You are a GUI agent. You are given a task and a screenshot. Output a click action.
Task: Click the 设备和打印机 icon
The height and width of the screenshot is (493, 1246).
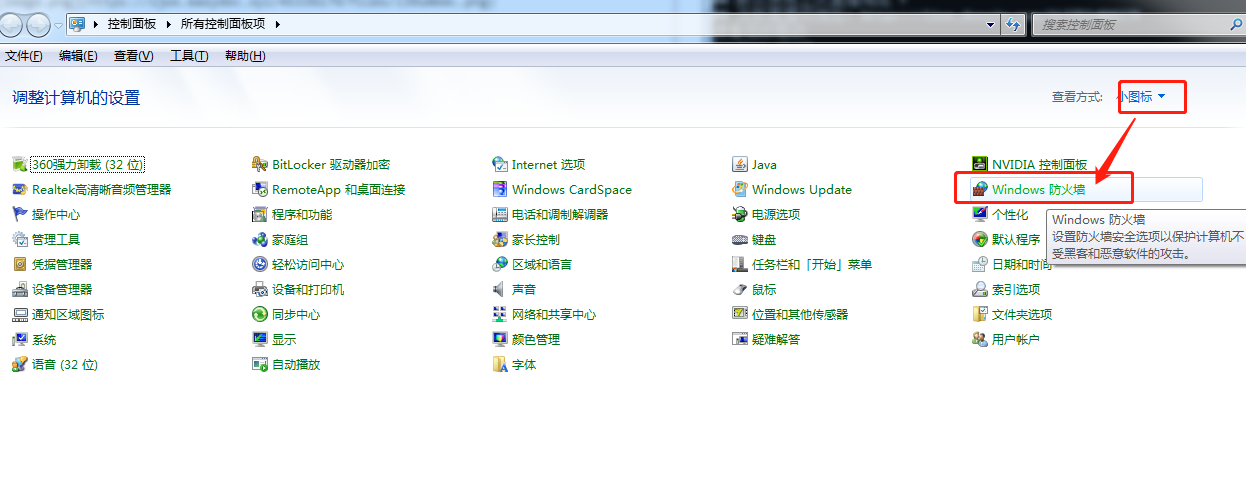(260, 289)
